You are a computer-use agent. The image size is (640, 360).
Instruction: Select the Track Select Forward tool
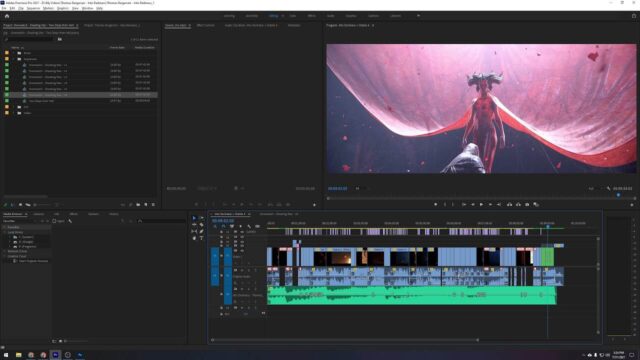(x=201, y=218)
